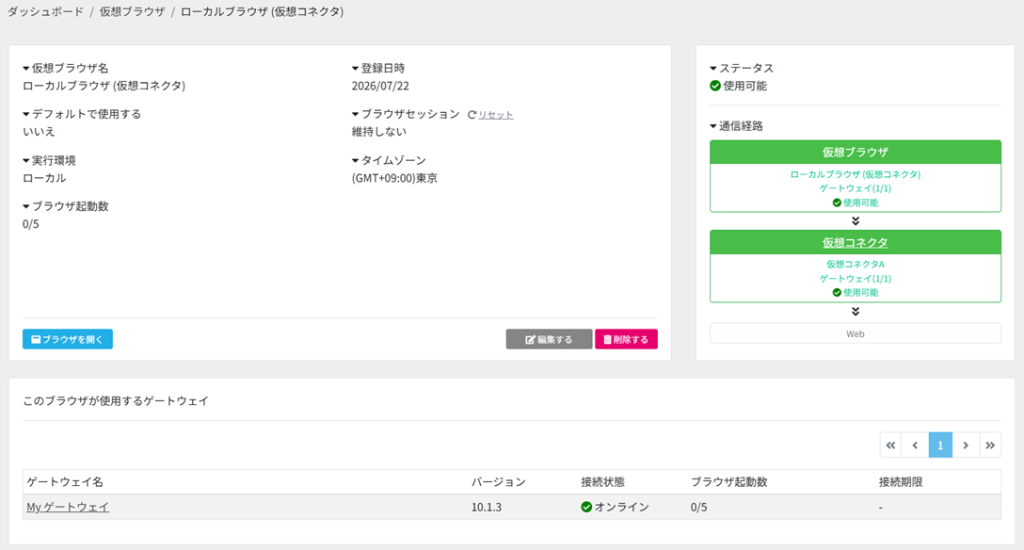1024x550 pixels.
Task: Open the ダッシュボード breadcrumb link
Action: 46,12
